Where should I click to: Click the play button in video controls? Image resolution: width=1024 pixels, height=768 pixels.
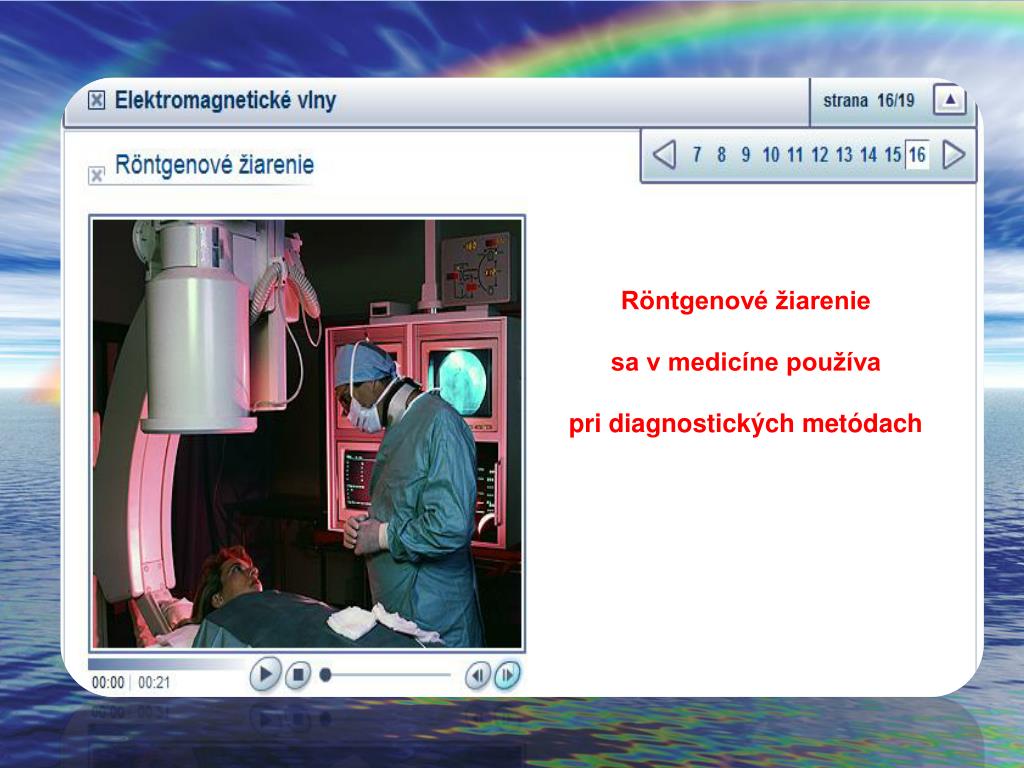(265, 674)
